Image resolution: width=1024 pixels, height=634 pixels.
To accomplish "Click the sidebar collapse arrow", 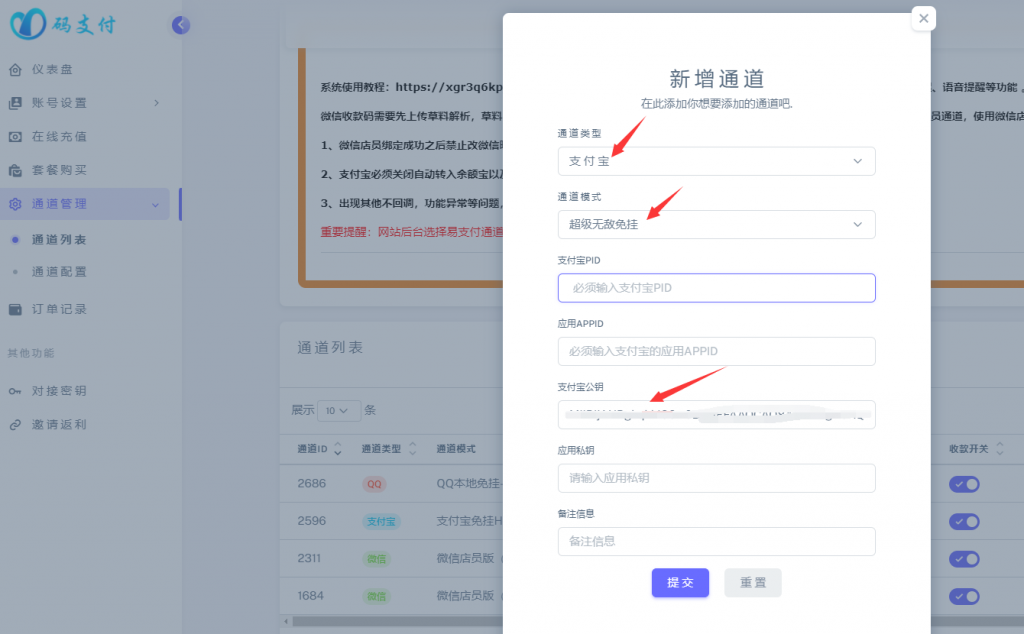I will click(x=180, y=24).
